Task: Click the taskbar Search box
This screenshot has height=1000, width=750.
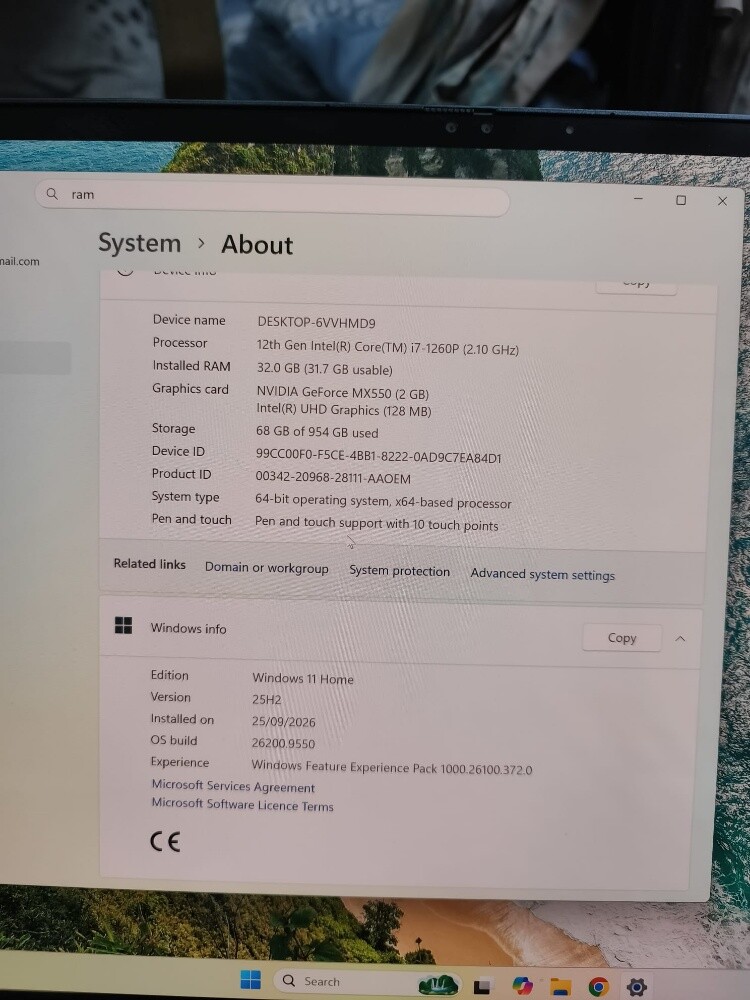Action: click(369, 982)
